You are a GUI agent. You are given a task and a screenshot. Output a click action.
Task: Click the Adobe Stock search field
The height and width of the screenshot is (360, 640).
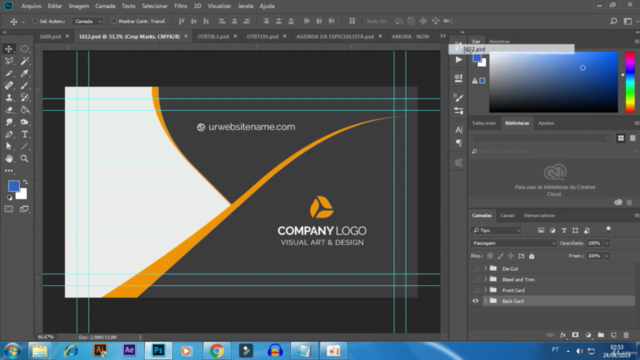click(553, 151)
